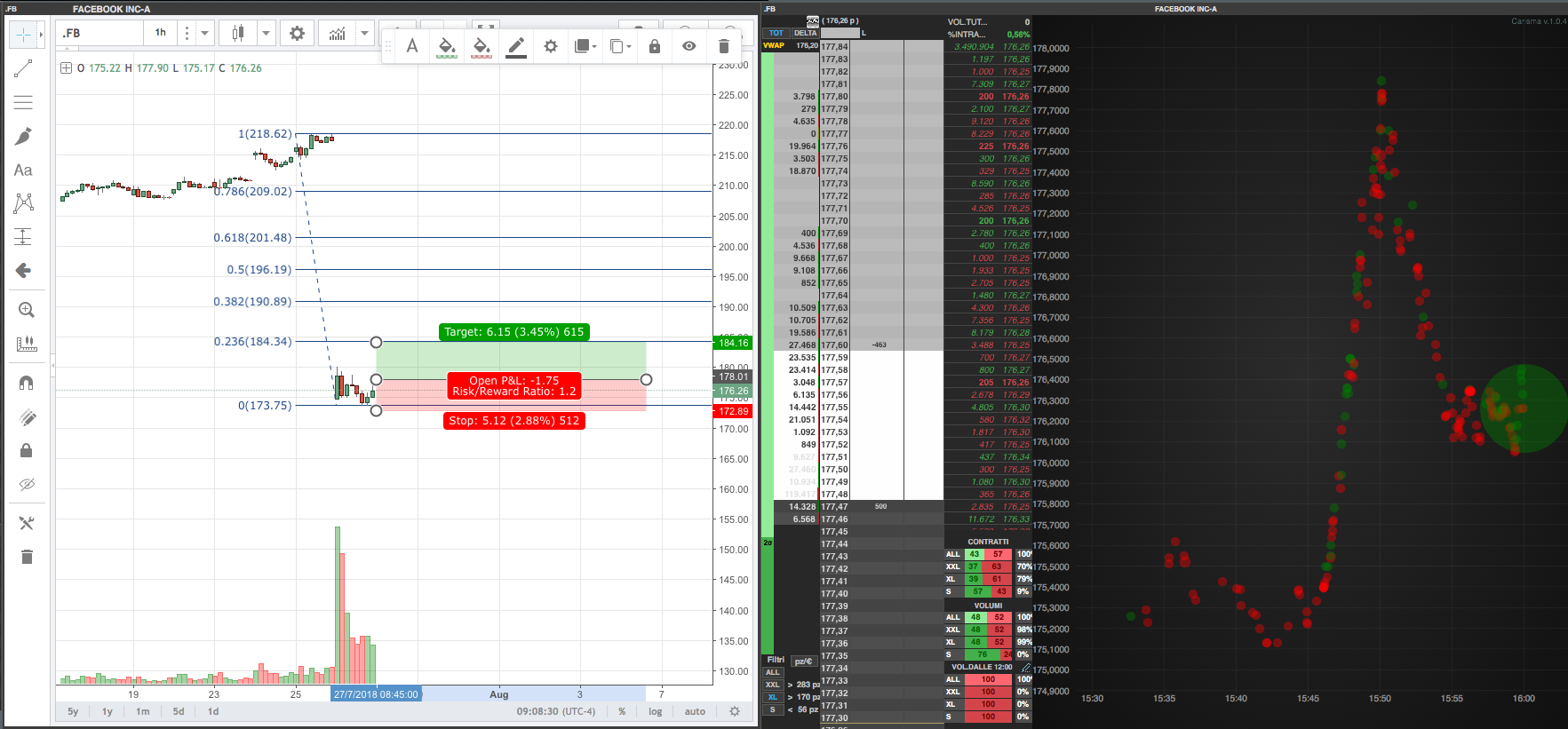This screenshot has height=729, width=1568.
Task: Select the 1d range button
Action: [x=213, y=711]
